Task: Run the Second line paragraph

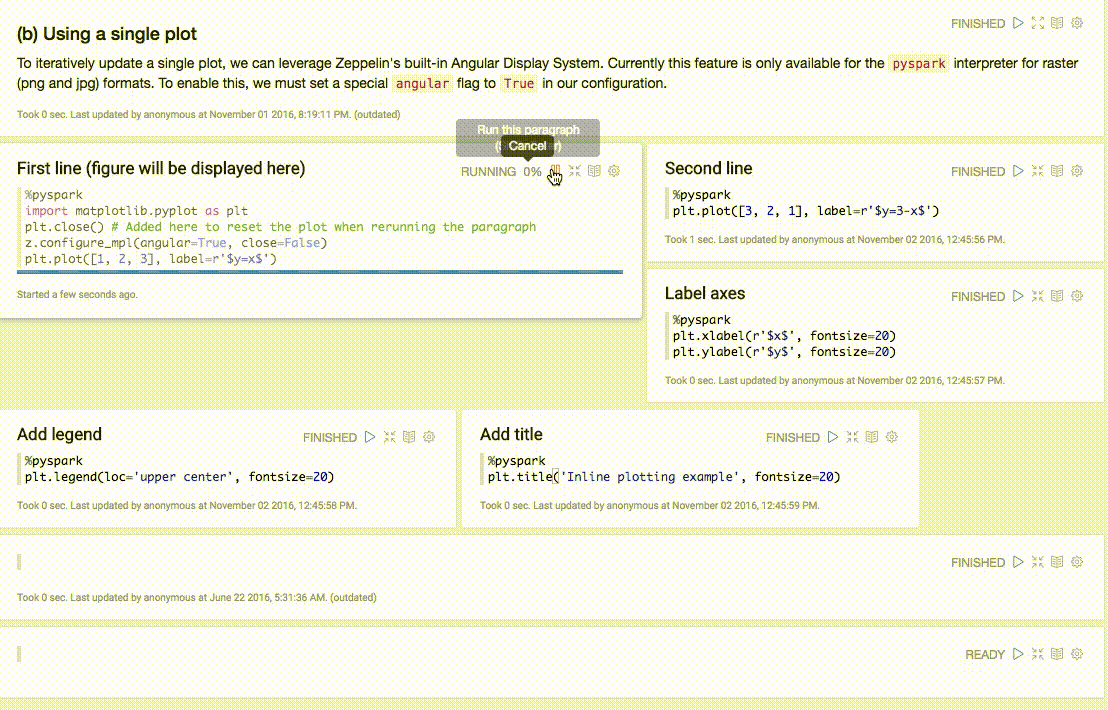Action: (1018, 171)
